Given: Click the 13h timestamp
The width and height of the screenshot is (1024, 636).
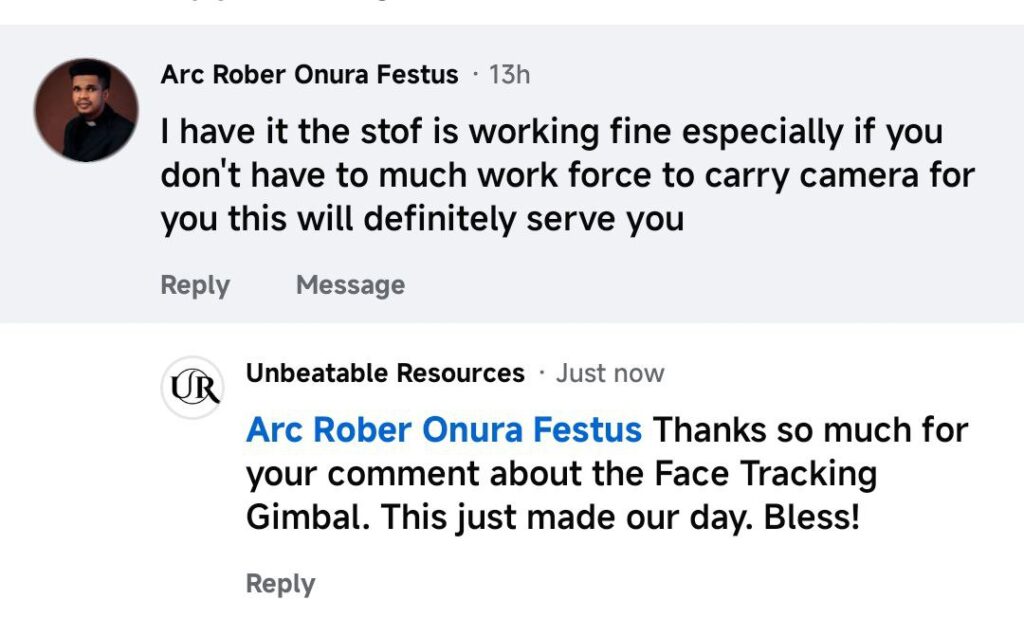Looking at the screenshot, I should point(509,75).
